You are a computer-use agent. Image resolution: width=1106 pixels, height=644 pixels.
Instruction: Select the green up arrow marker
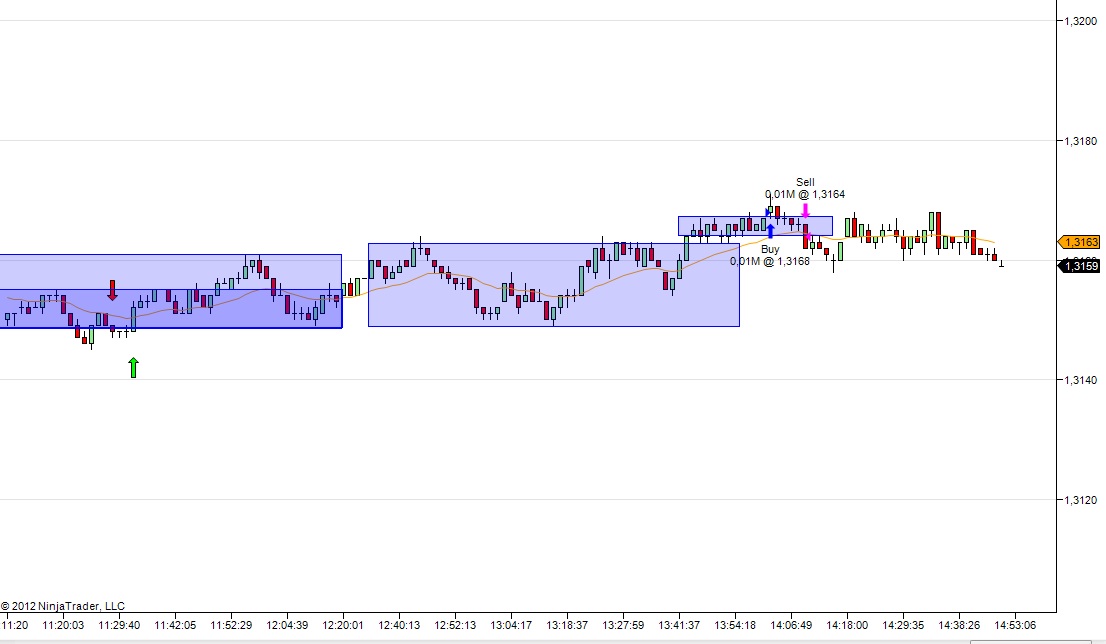click(134, 367)
